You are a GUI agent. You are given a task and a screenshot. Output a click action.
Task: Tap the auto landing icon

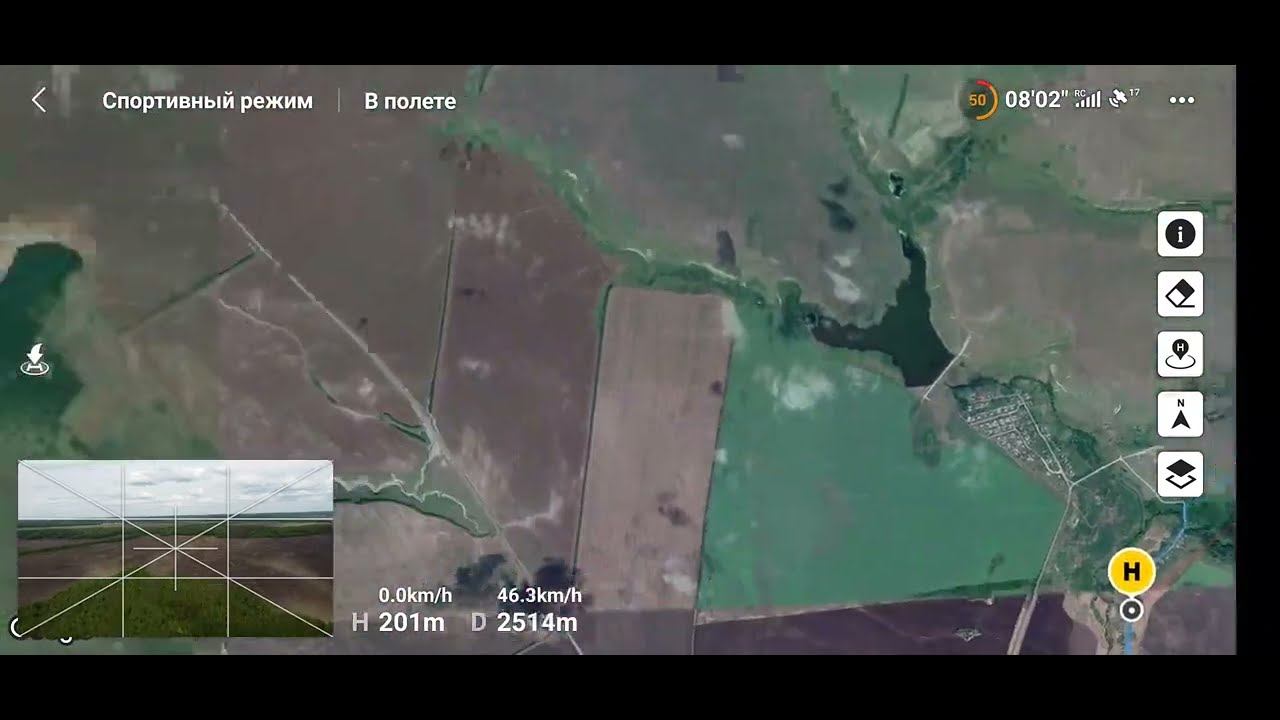click(x=35, y=361)
